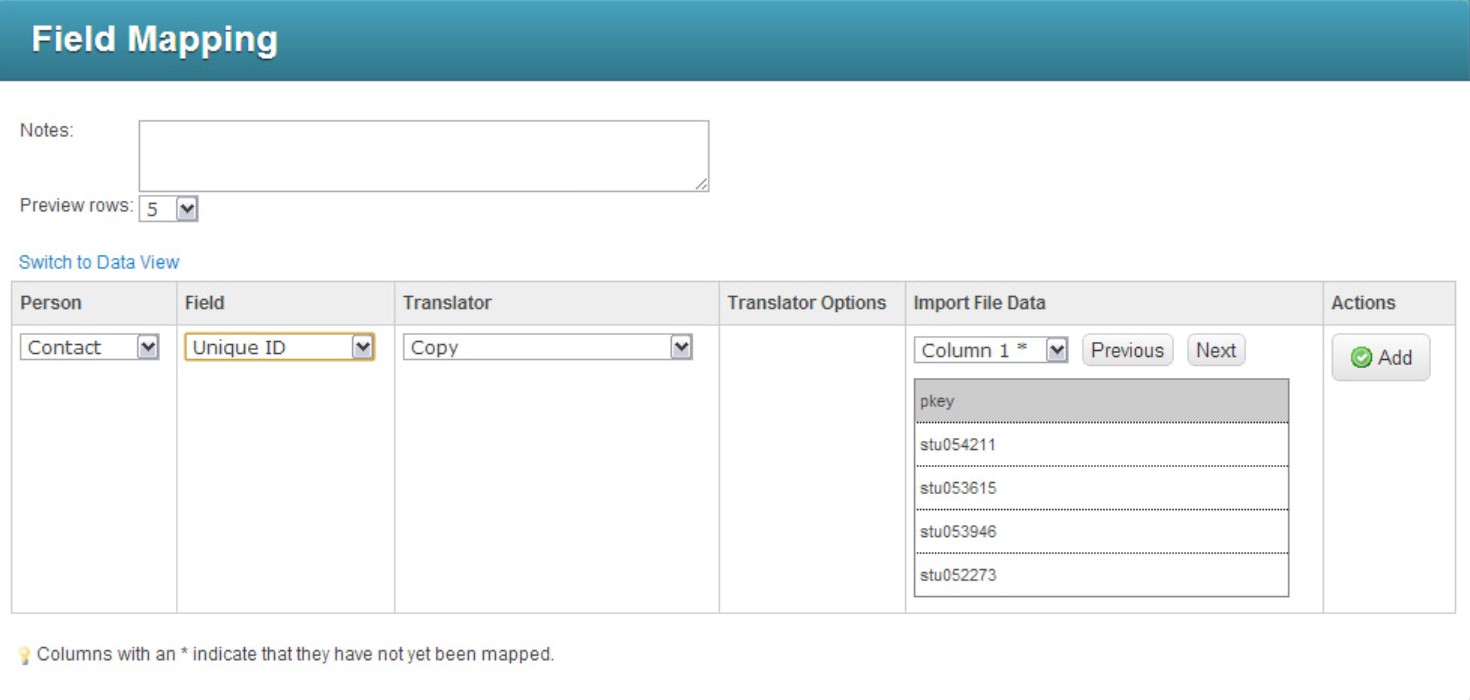The height and width of the screenshot is (700, 1470).
Task: Expand the Field dropdown showing Unique ID
Action: [x=279, y=347]
